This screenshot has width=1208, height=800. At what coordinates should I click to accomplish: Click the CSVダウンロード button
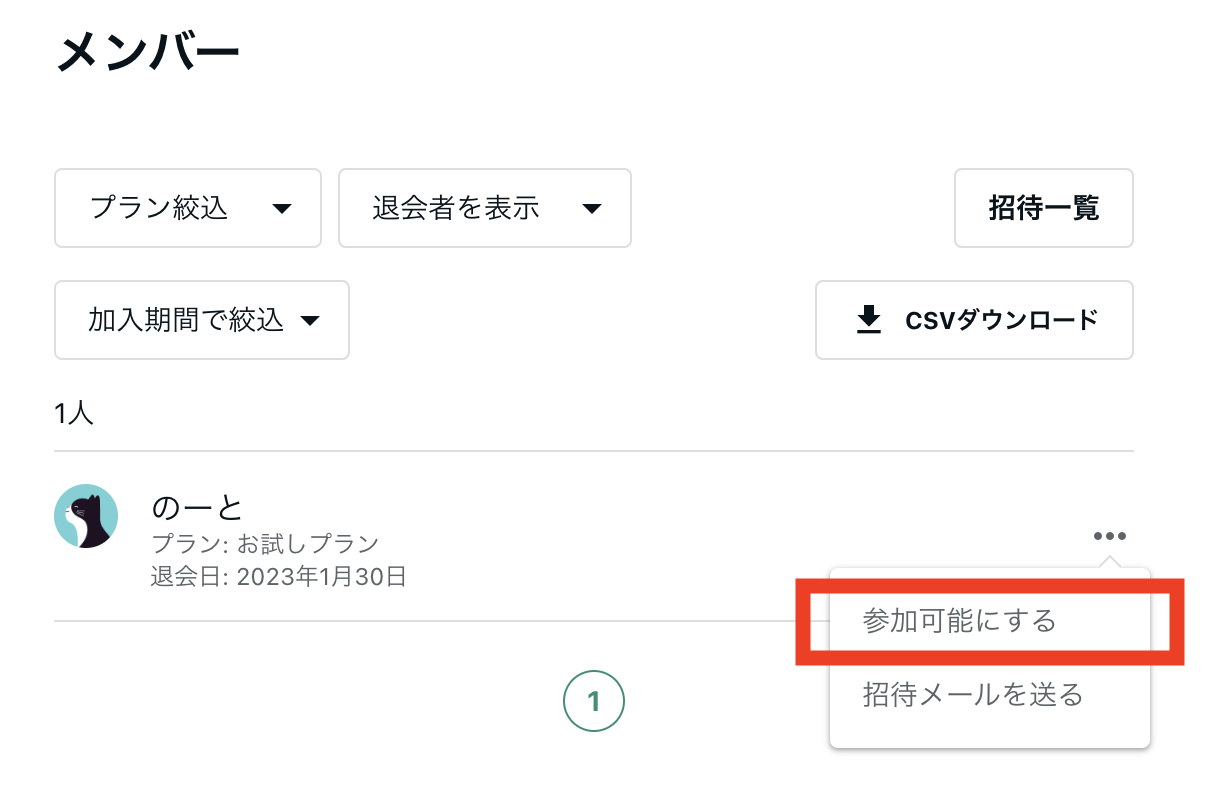[974, 320]
